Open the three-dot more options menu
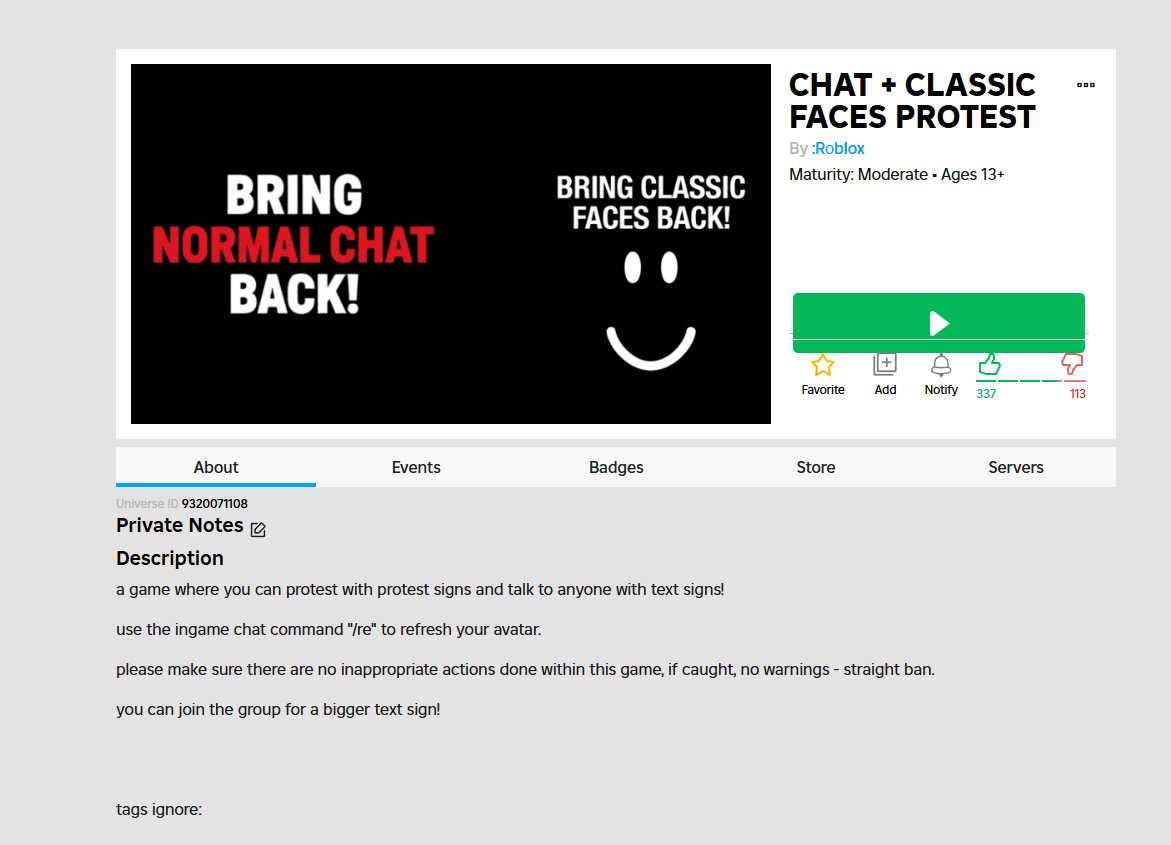 (1085, 86)
